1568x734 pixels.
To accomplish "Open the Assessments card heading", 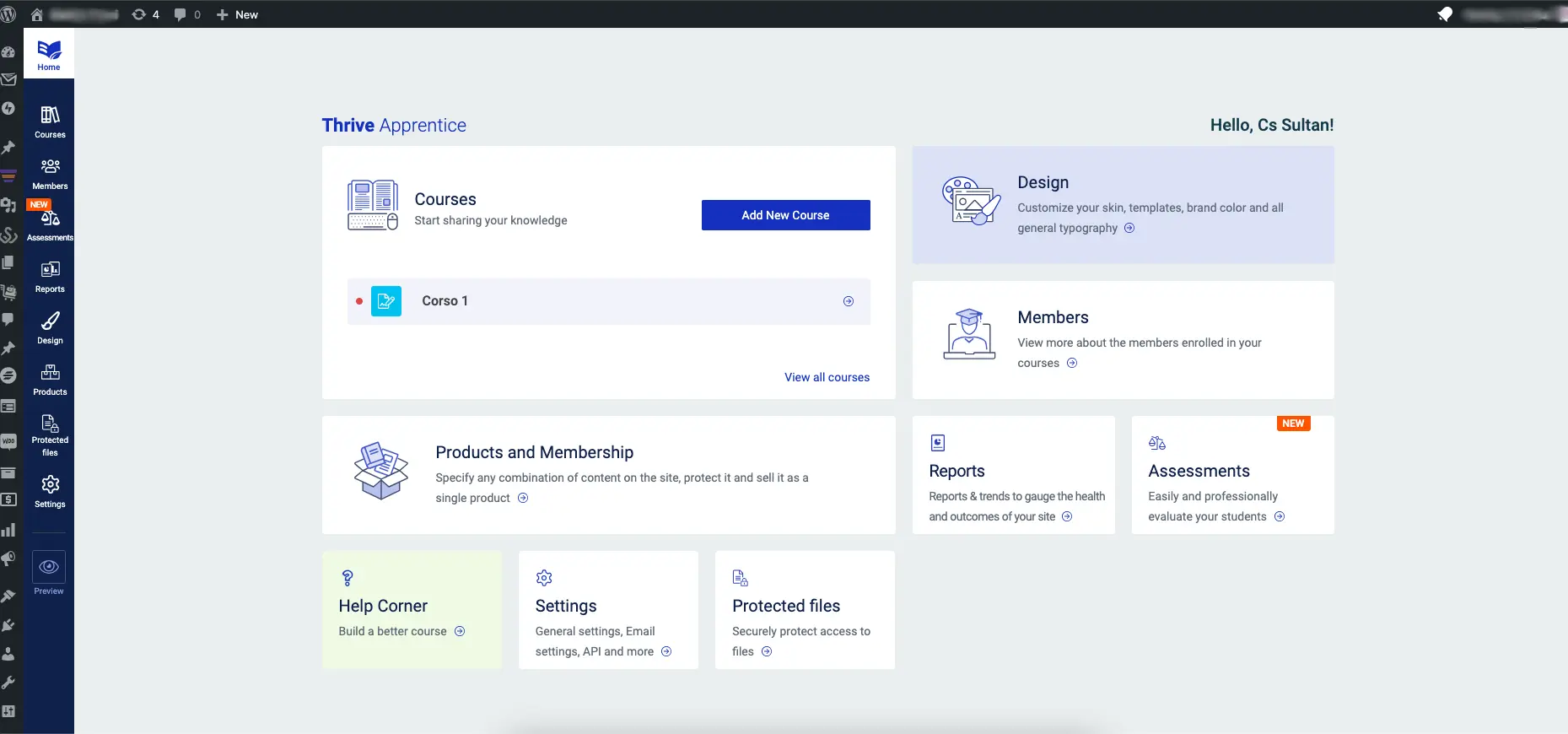I will click(1199, 471).
